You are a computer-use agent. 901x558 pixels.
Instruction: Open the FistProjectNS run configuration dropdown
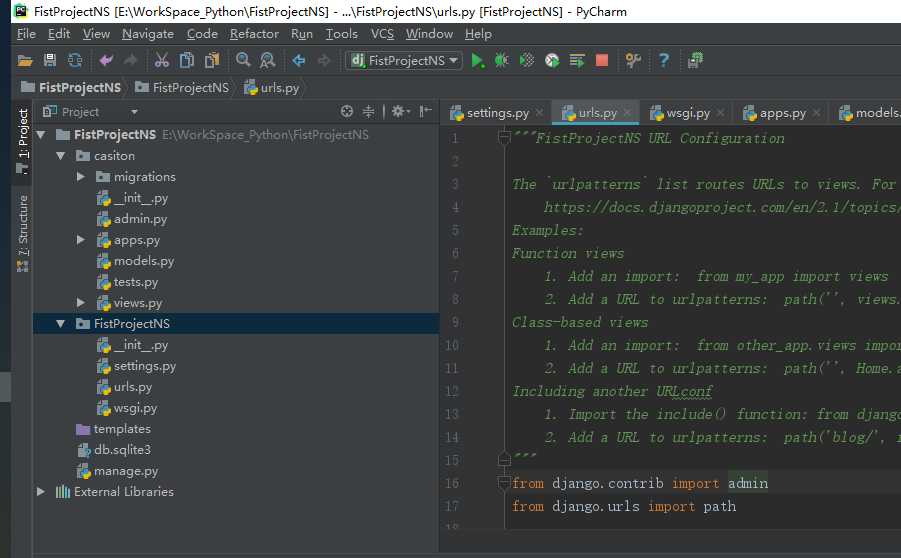click(404, 60)
